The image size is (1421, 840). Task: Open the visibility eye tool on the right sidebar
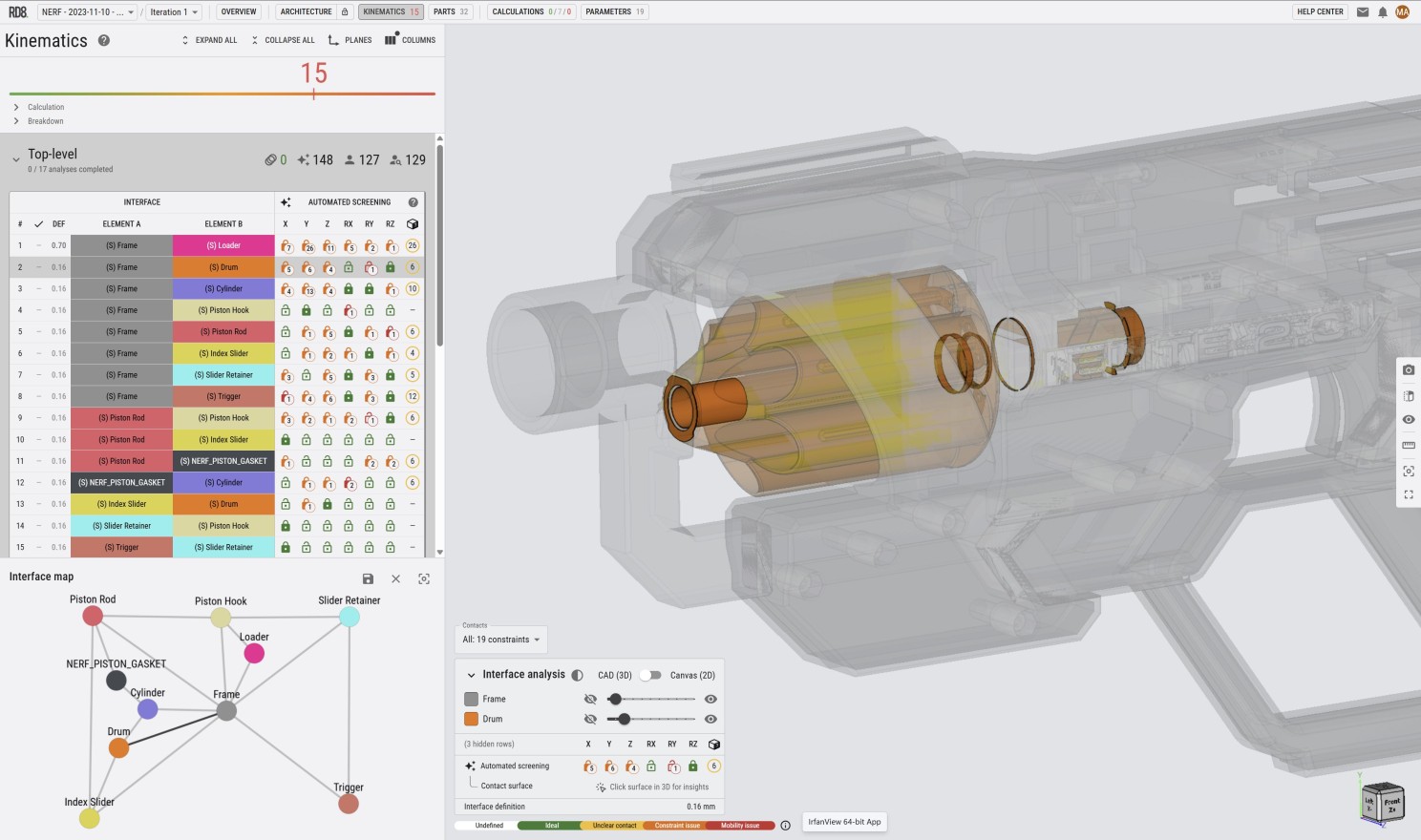point(1409,420)
